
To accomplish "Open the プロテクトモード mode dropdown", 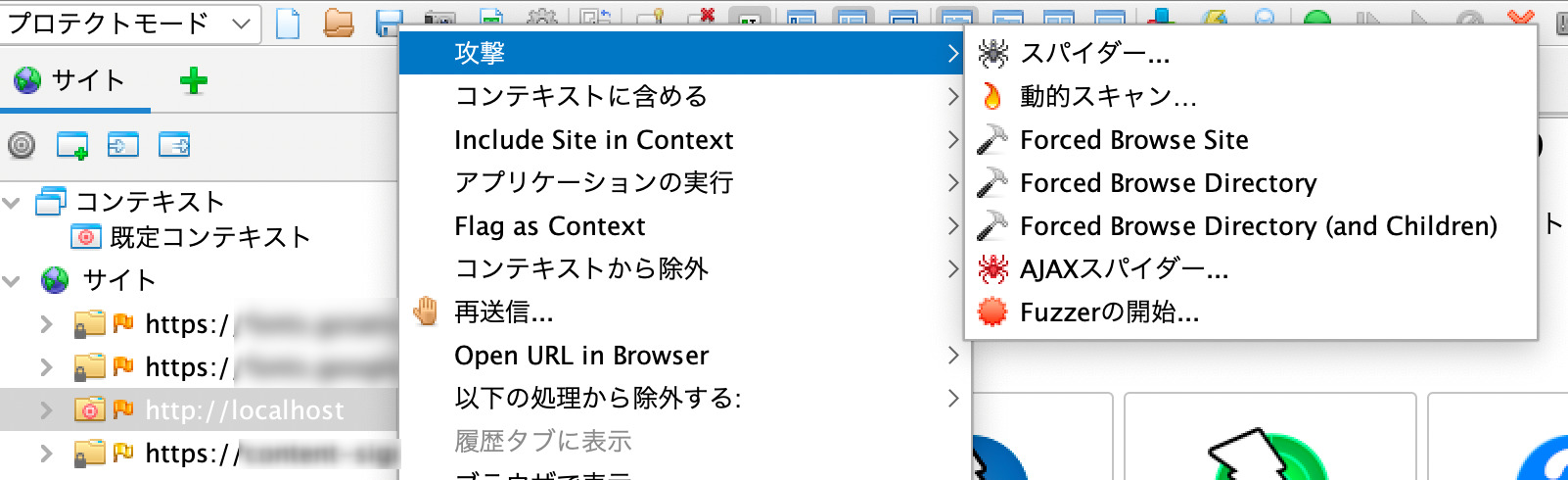I will pos(130,24).
